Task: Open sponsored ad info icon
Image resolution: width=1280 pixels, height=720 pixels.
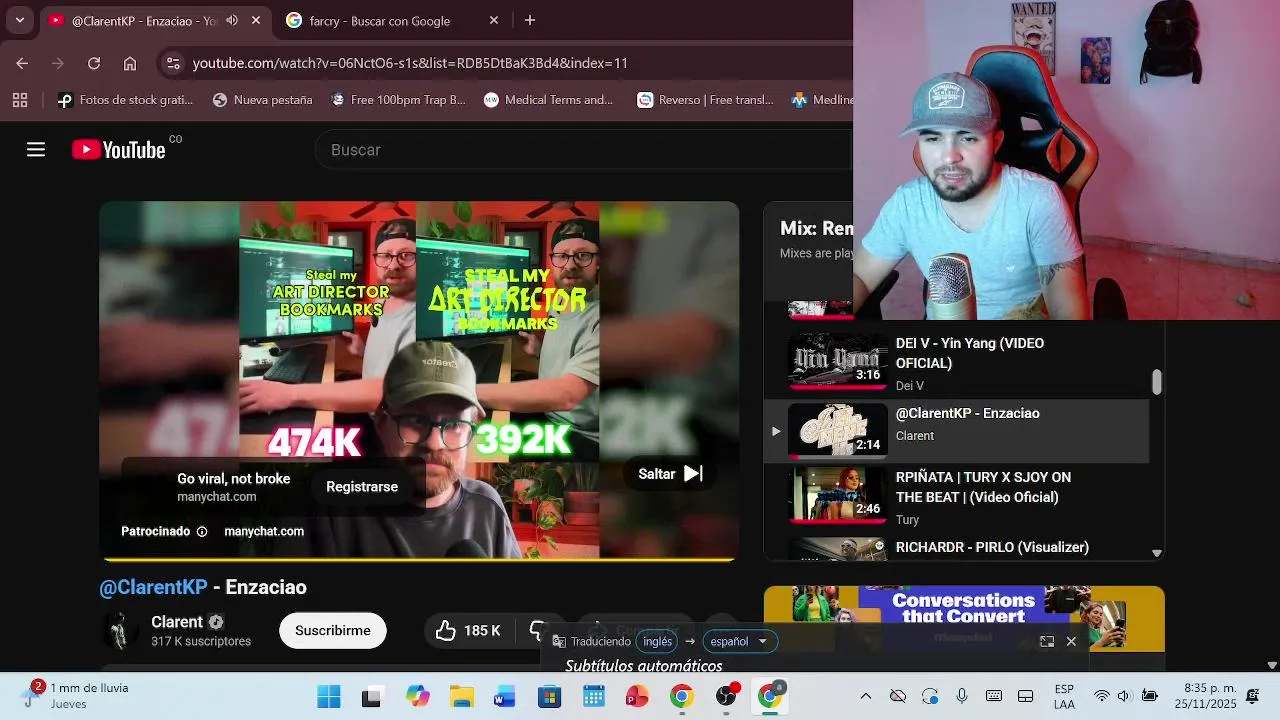Action: click(x=202, y=532)
